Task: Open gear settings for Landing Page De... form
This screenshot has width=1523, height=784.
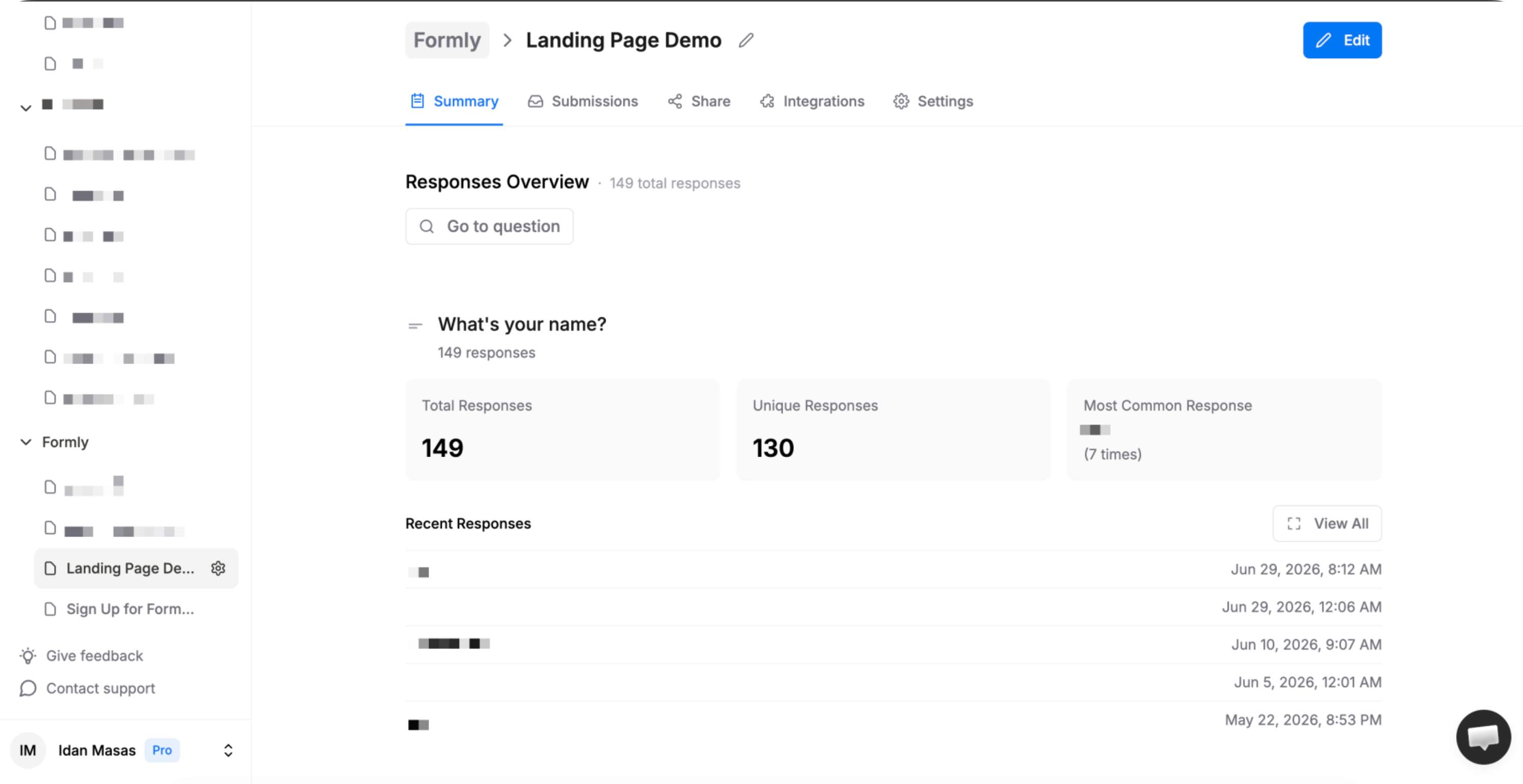Action: [218, 568]
